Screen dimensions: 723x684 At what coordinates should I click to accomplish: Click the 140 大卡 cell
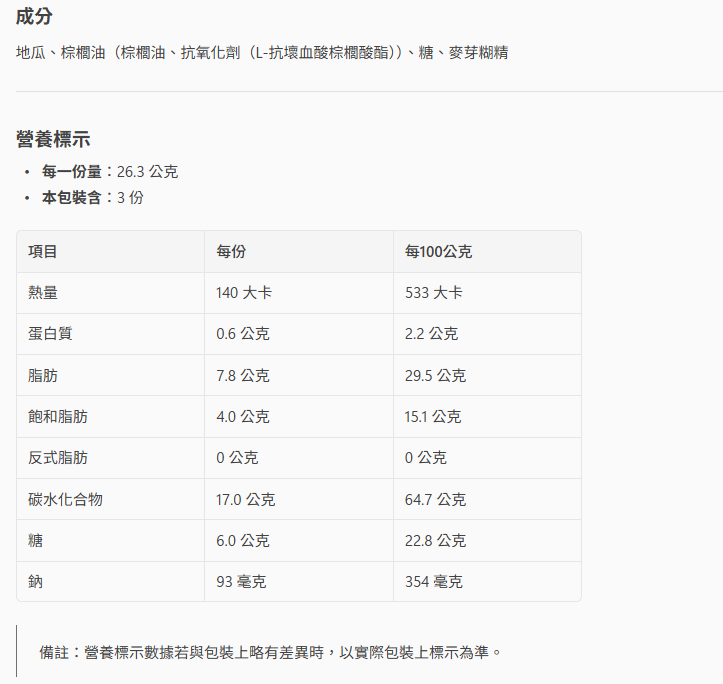coord(244,293)
